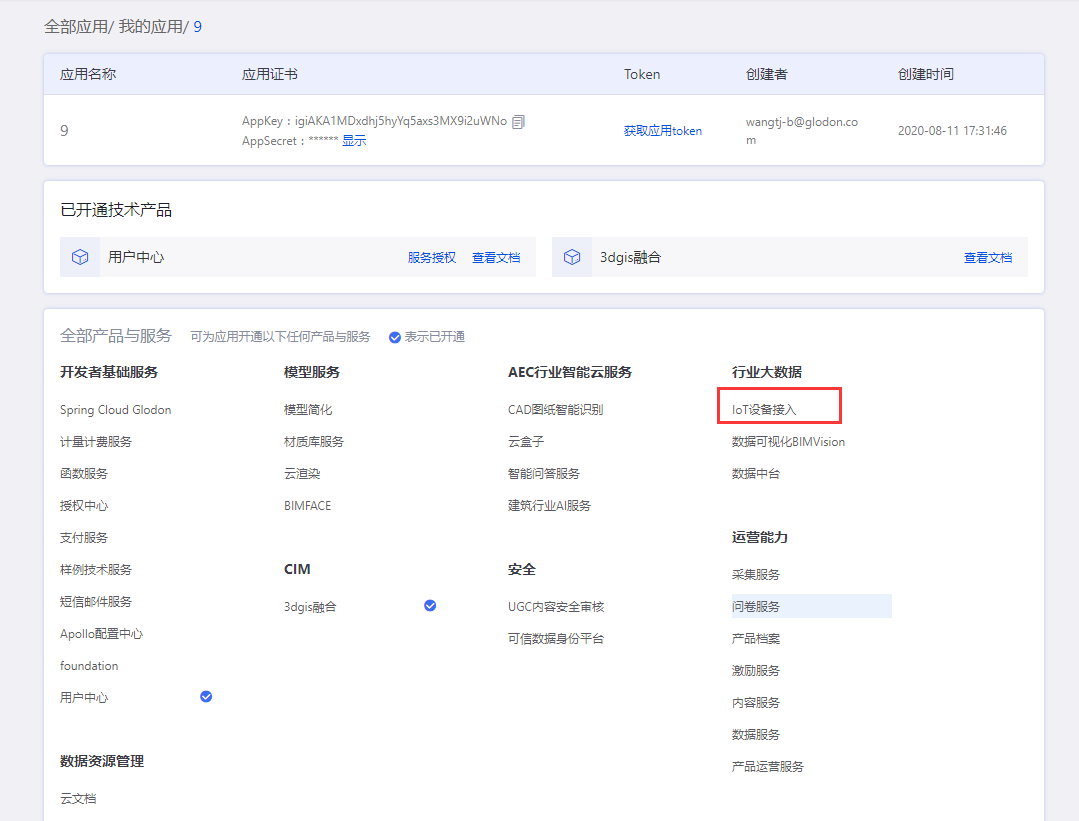Click the checkmark legend icon 表示已开通
Image resolution: width=1079 pixels, height=821 pixels.
coord(395,337)
